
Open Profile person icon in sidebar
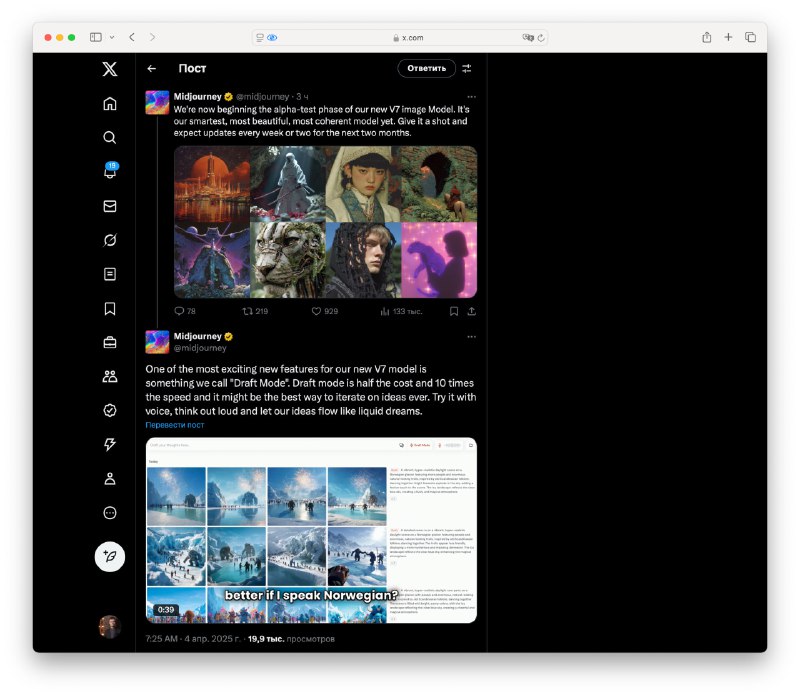pyautogui.click(x=110, y=479)
